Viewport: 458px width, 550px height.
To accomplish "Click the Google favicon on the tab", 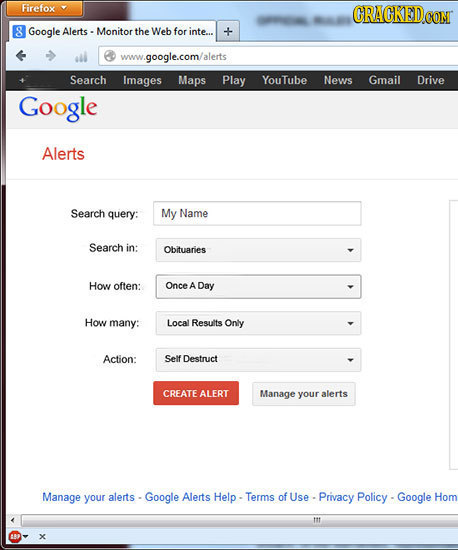I will pos(19,32).
